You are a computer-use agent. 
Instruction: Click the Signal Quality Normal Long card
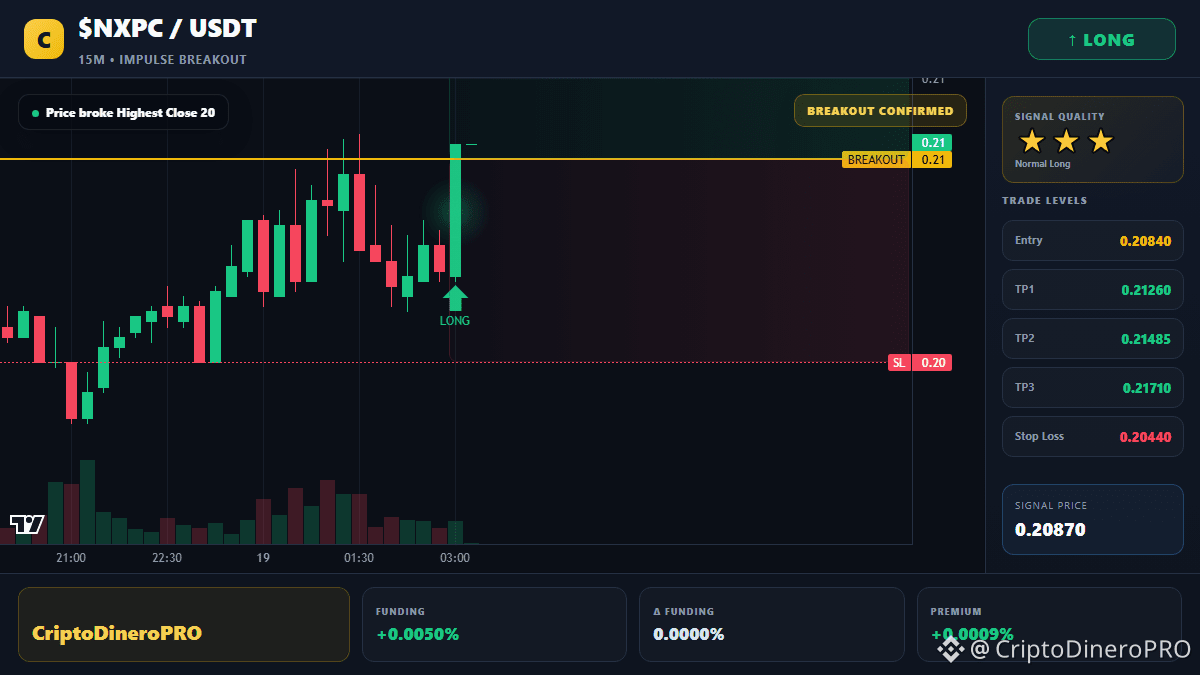click(1092, 140)
